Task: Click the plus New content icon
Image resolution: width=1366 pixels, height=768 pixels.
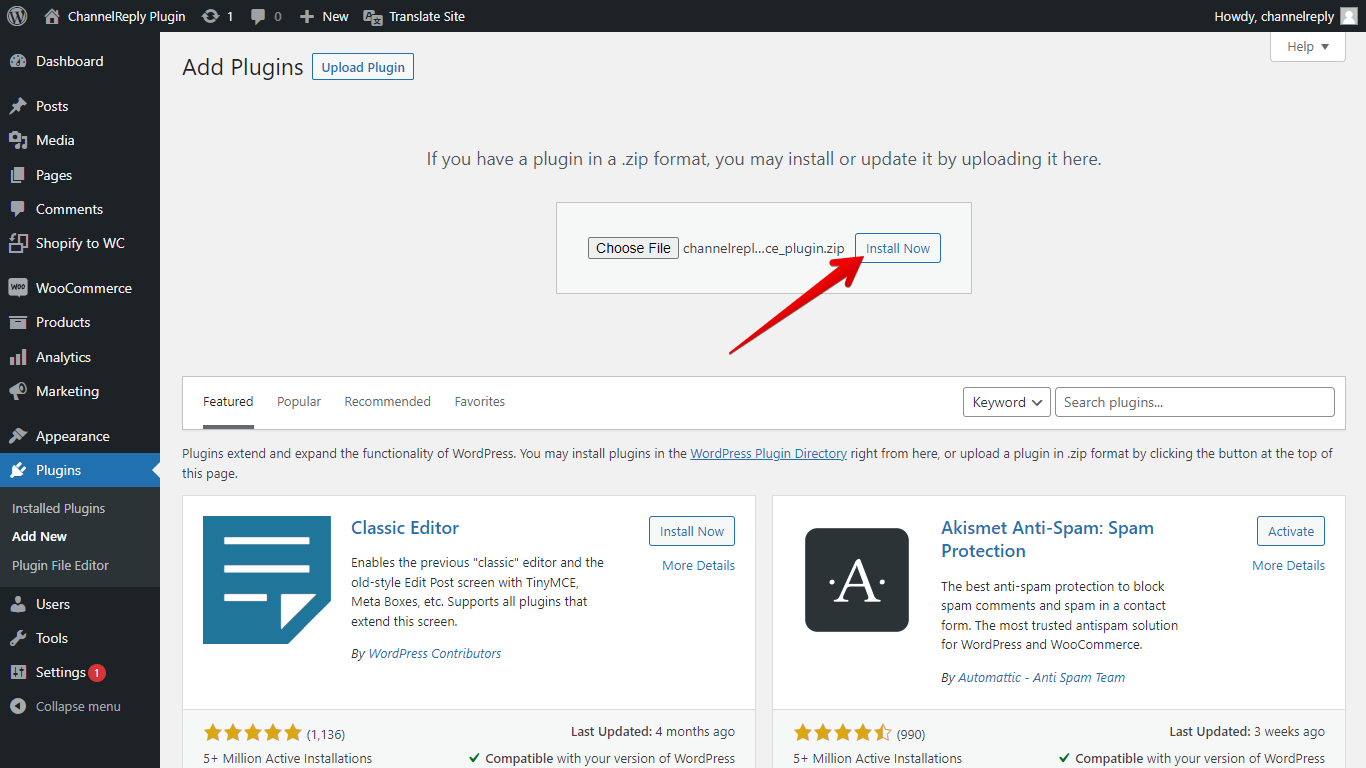Action: coord(307,16)
